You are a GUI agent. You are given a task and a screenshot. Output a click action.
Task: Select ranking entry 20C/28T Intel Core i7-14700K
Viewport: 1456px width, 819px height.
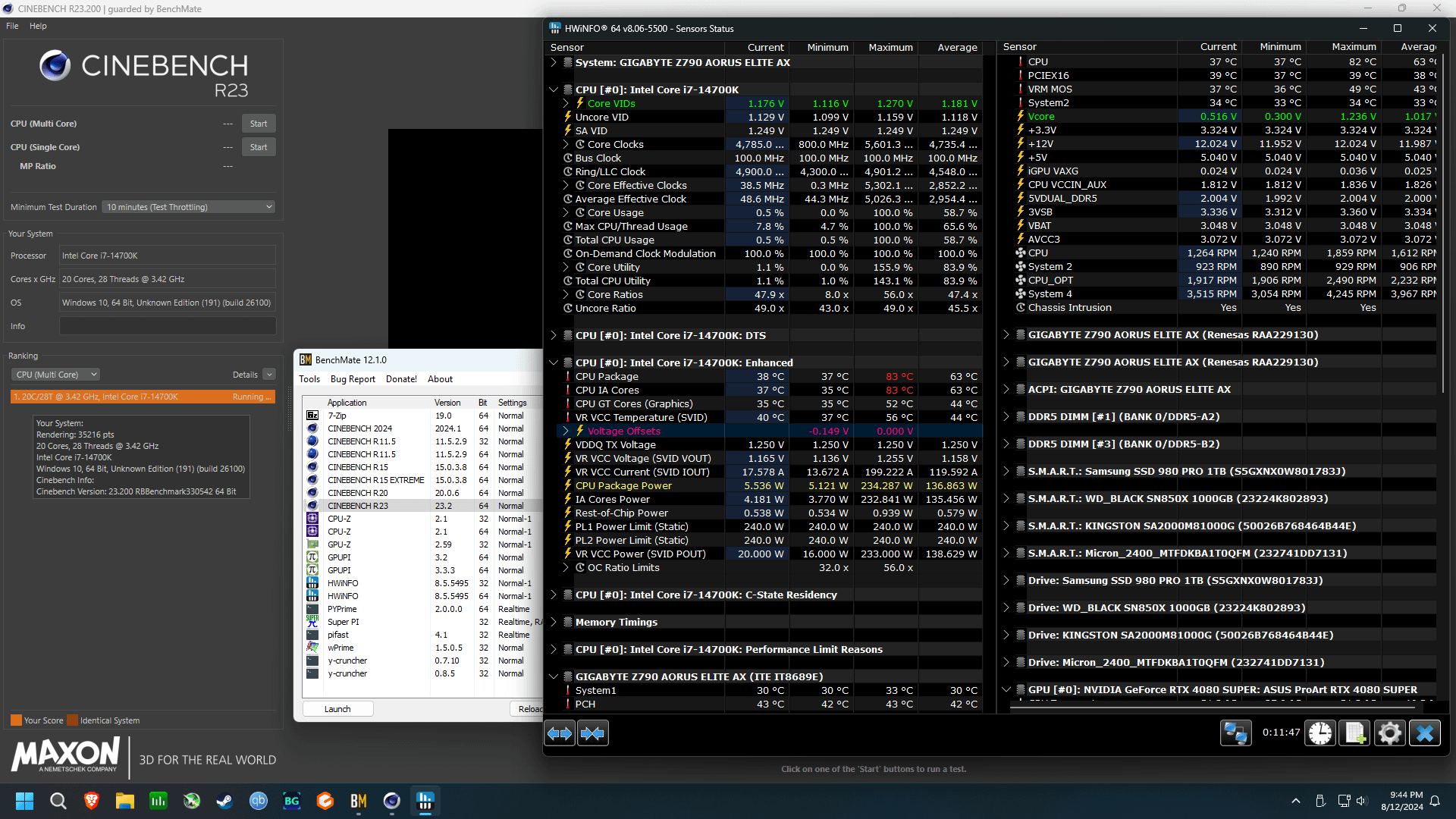pyautogui.click(x=143, y=397)
